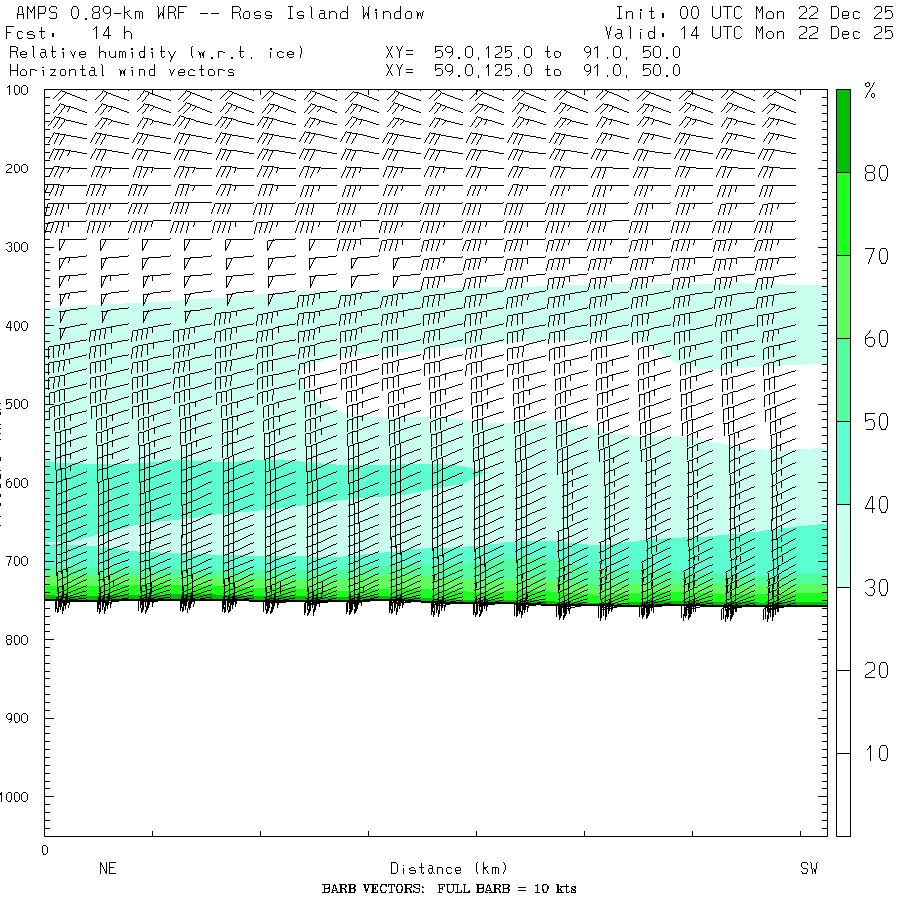This screenshot has width=900, height=900.
Task: Click the 'BARB VECTORS: FULL BARB = 10 kts' caption
Action: [449, 889]
